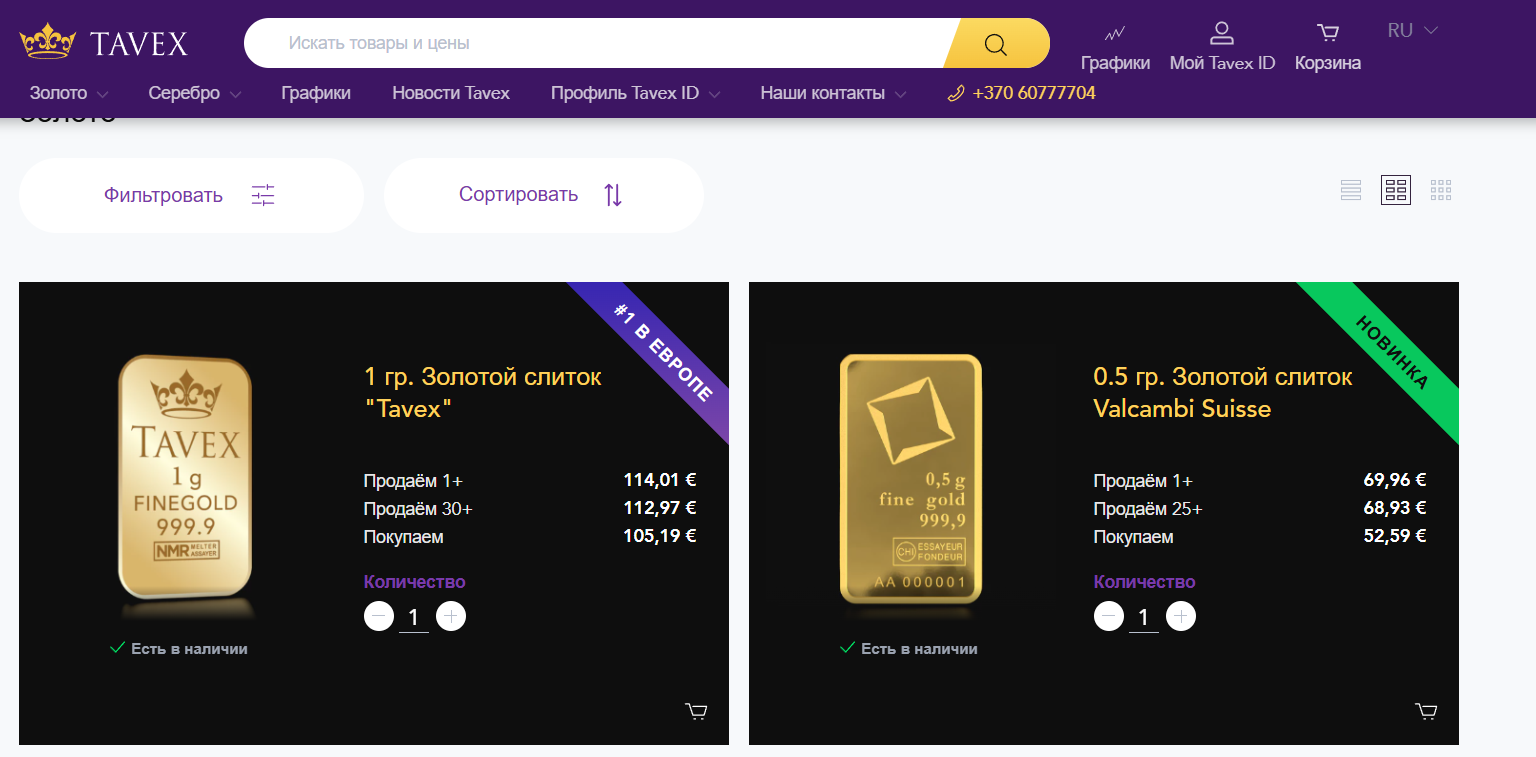Click the Valcambi 0,5 g gold bar image
The image size is (1536, 757).
click(911, 479)
